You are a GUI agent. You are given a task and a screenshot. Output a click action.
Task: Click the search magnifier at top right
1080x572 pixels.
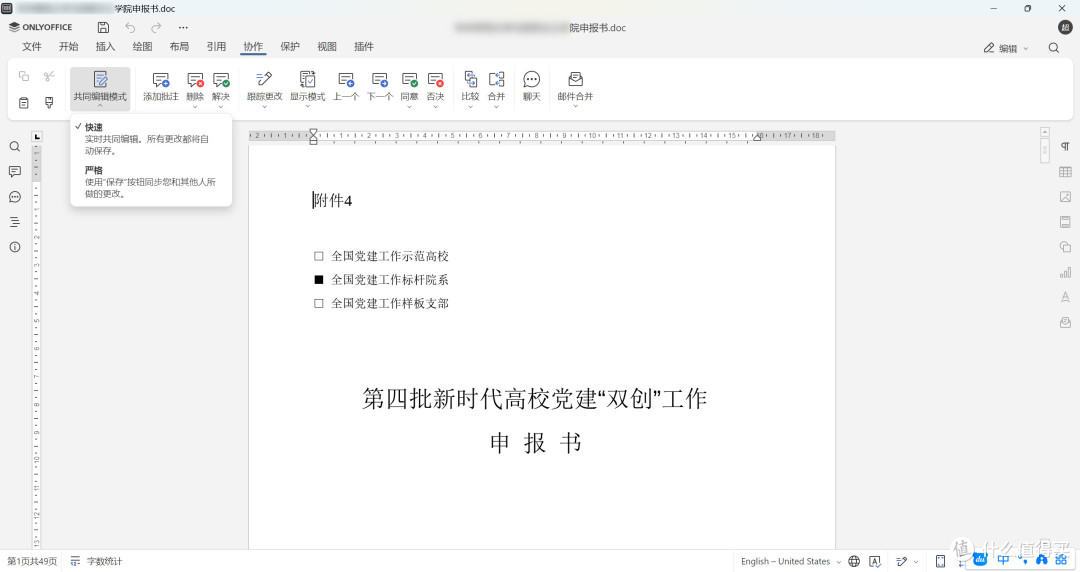coord(1053,48)
